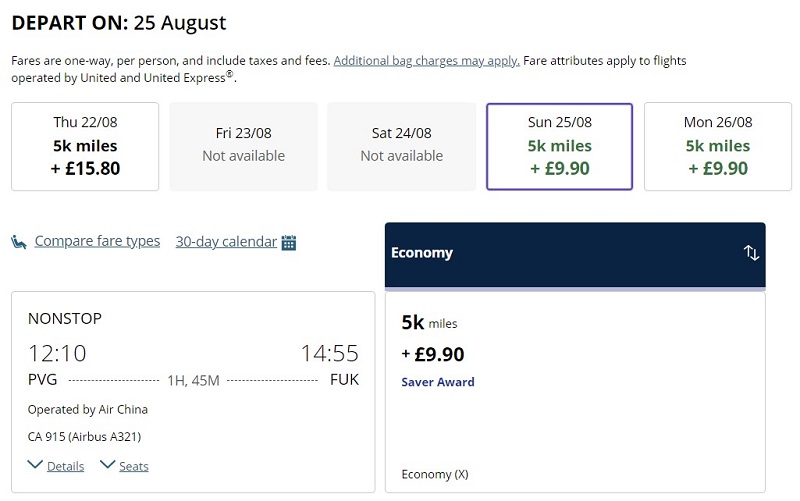Expand flight Details section
This screenshot has height=501, width=800.
click(x=65, y=466)
